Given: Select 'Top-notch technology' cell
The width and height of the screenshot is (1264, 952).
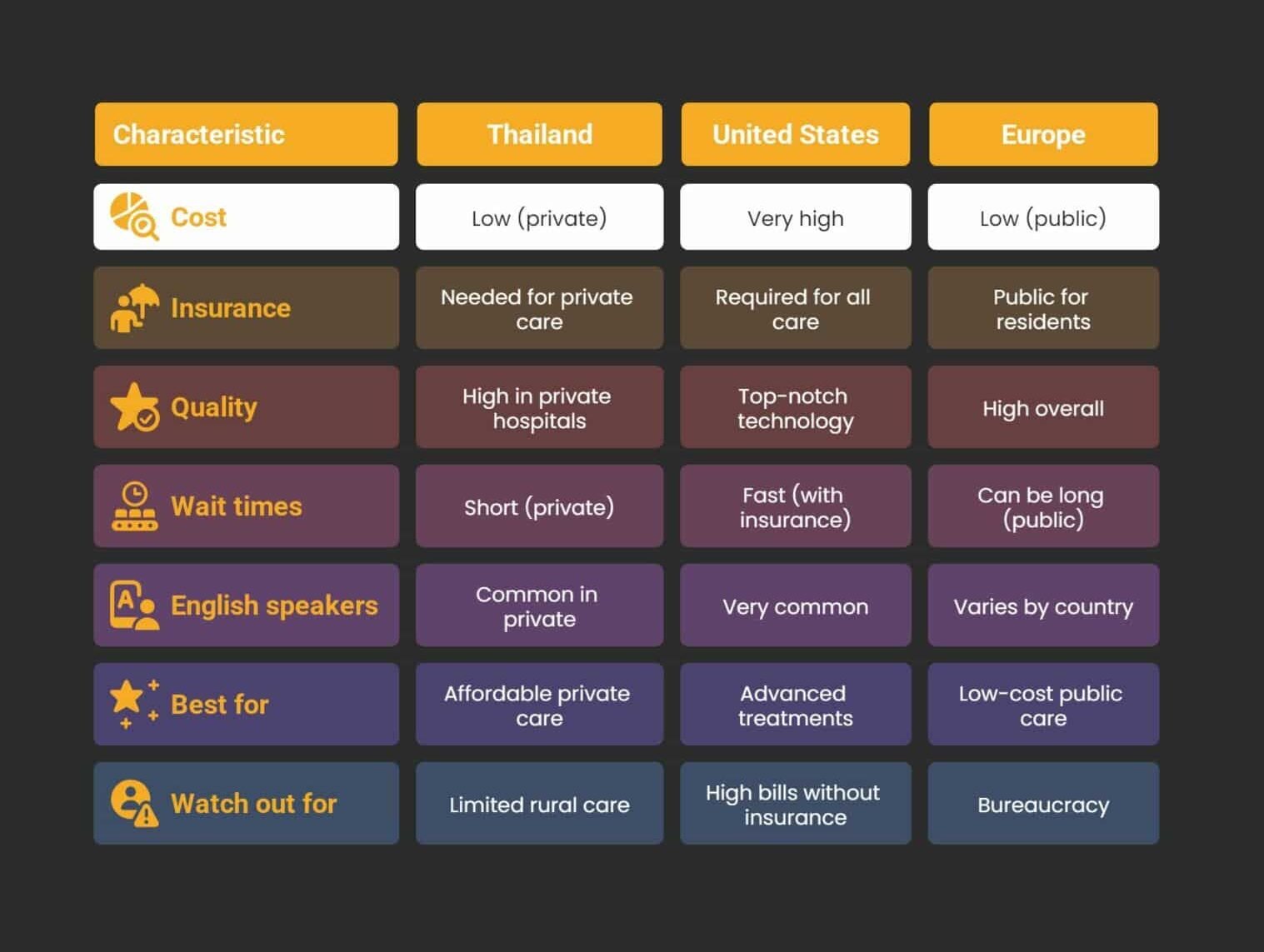Looking at the screenshot, I should tap(796, 406).
